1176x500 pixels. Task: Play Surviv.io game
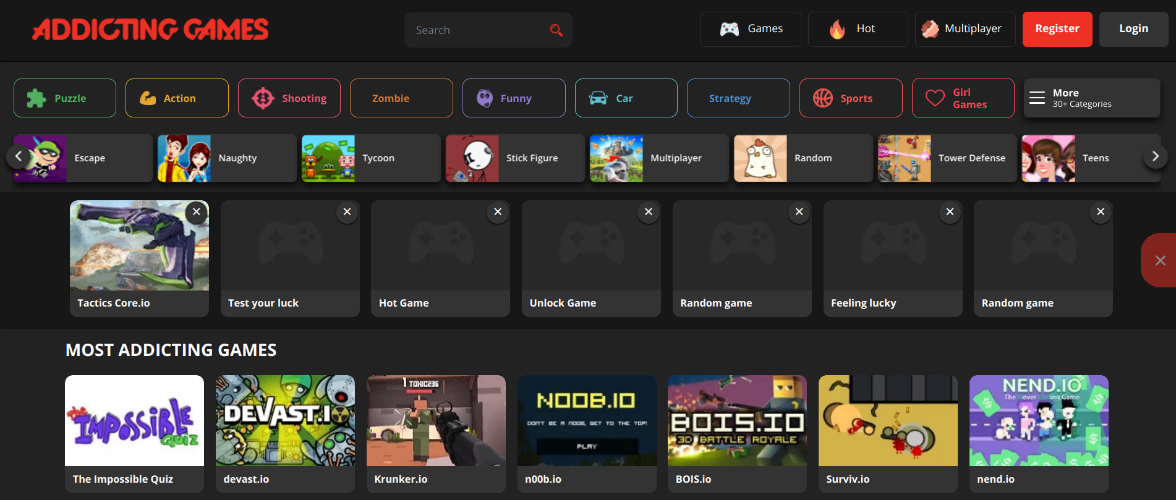pos(889,433)
